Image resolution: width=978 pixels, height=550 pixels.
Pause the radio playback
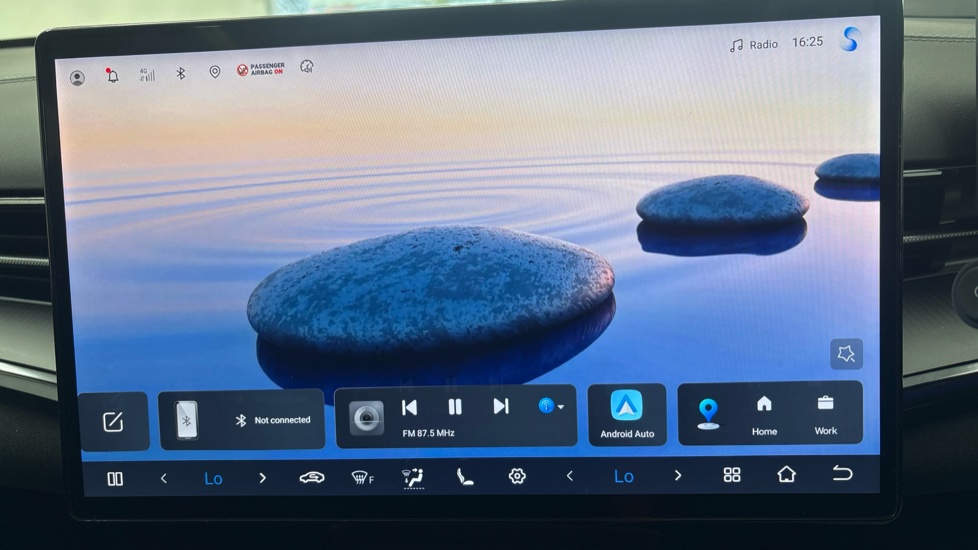pyautogui.click(x=455, y=407)
